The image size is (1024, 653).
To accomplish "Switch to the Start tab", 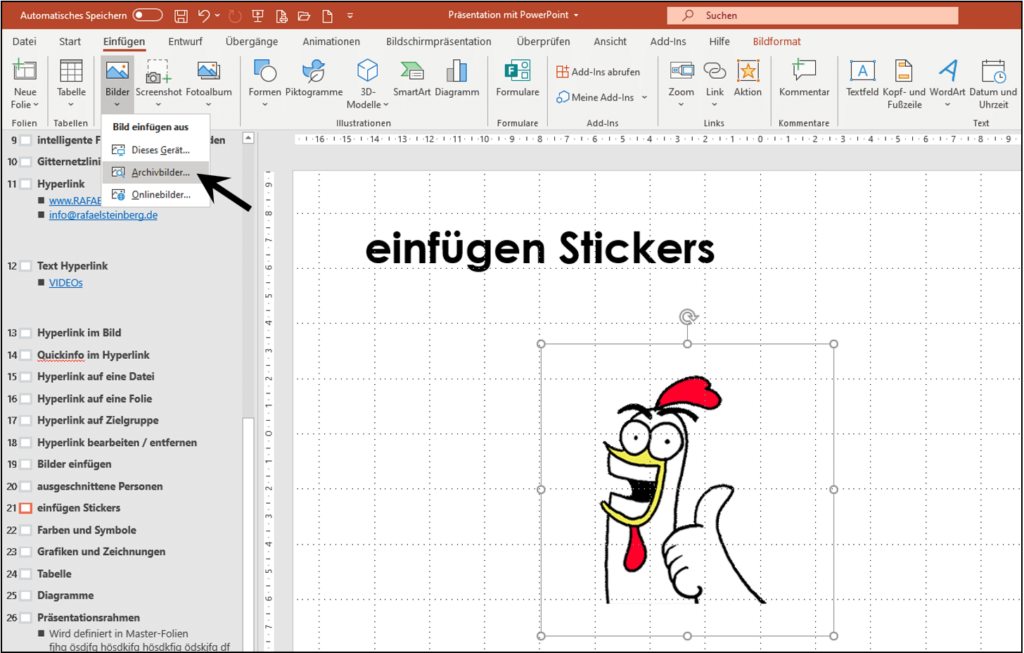I will click(70, 41).
